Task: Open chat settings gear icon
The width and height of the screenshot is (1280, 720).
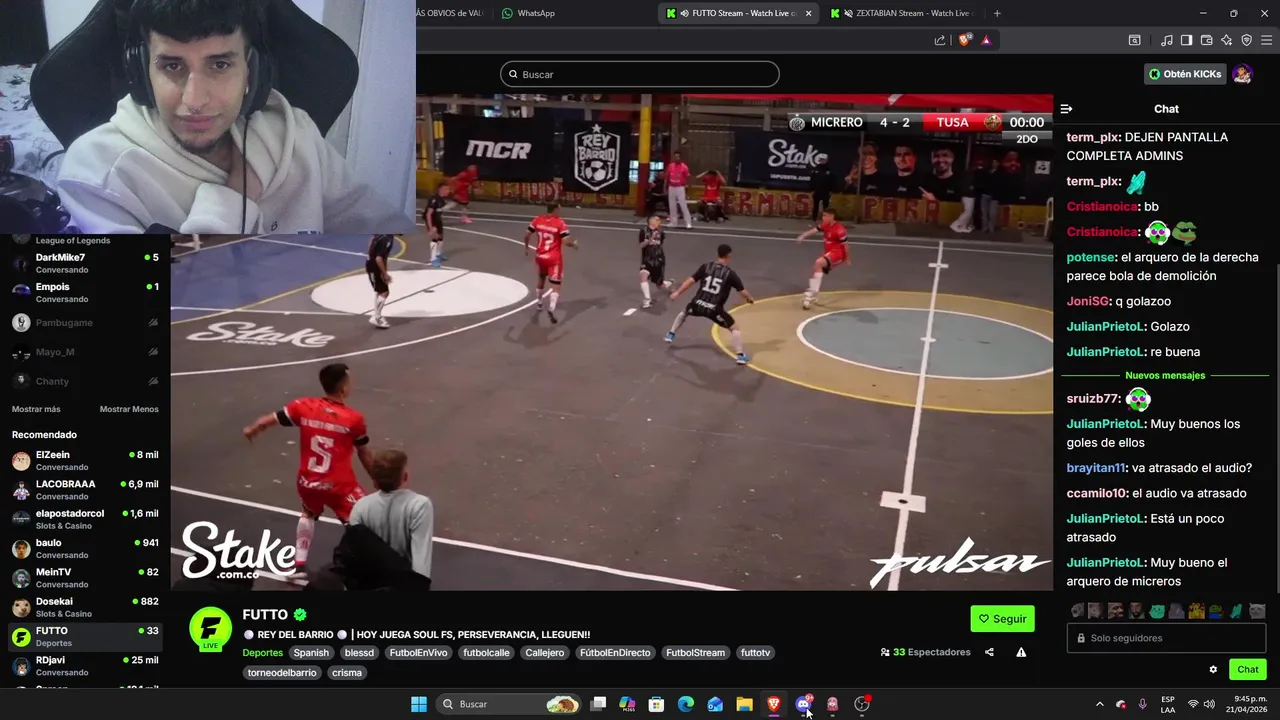Action: coord(1213,669)
